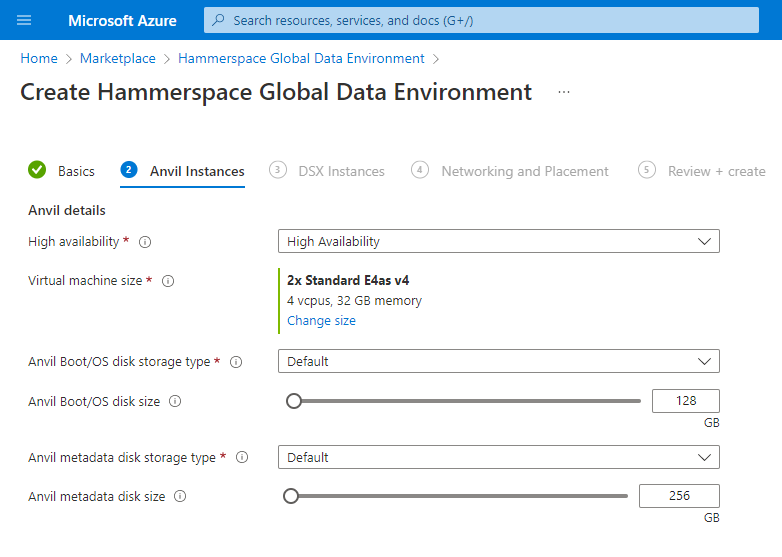Show info for Anvil metadata disk size
Image resolution: width=782 pixels, height=557 pixels.
180,496
